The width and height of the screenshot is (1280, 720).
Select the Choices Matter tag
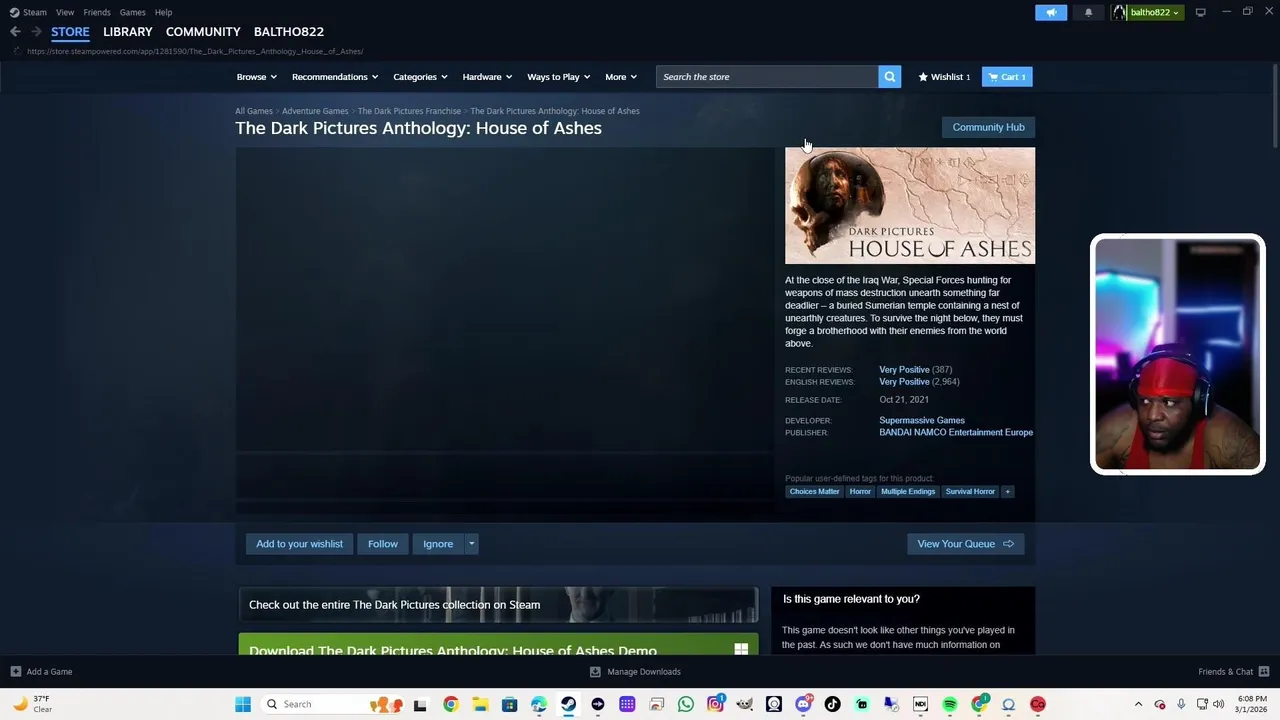(814, 491)
